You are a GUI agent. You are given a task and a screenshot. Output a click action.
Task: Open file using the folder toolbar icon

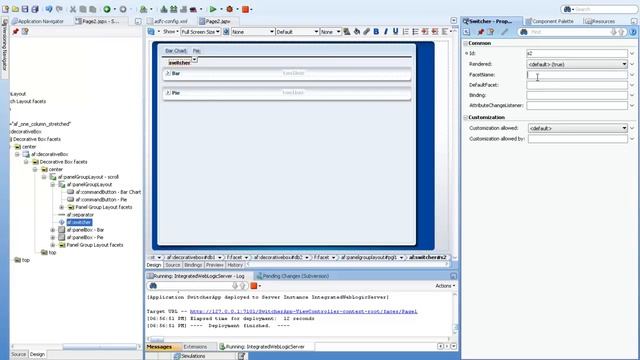pos(15,9)
